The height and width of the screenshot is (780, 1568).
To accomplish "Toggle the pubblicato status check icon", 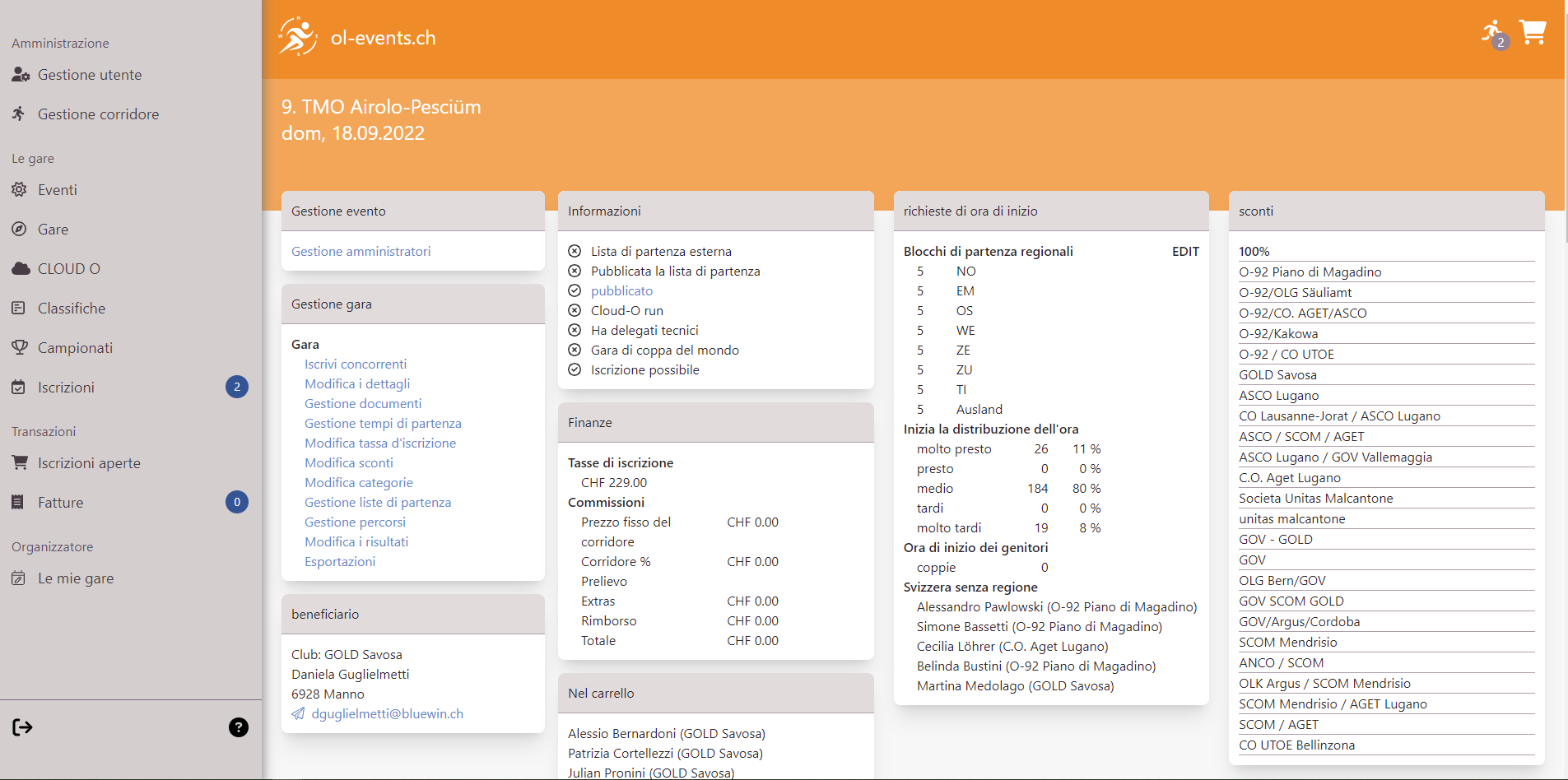I will tap(575, 290).
